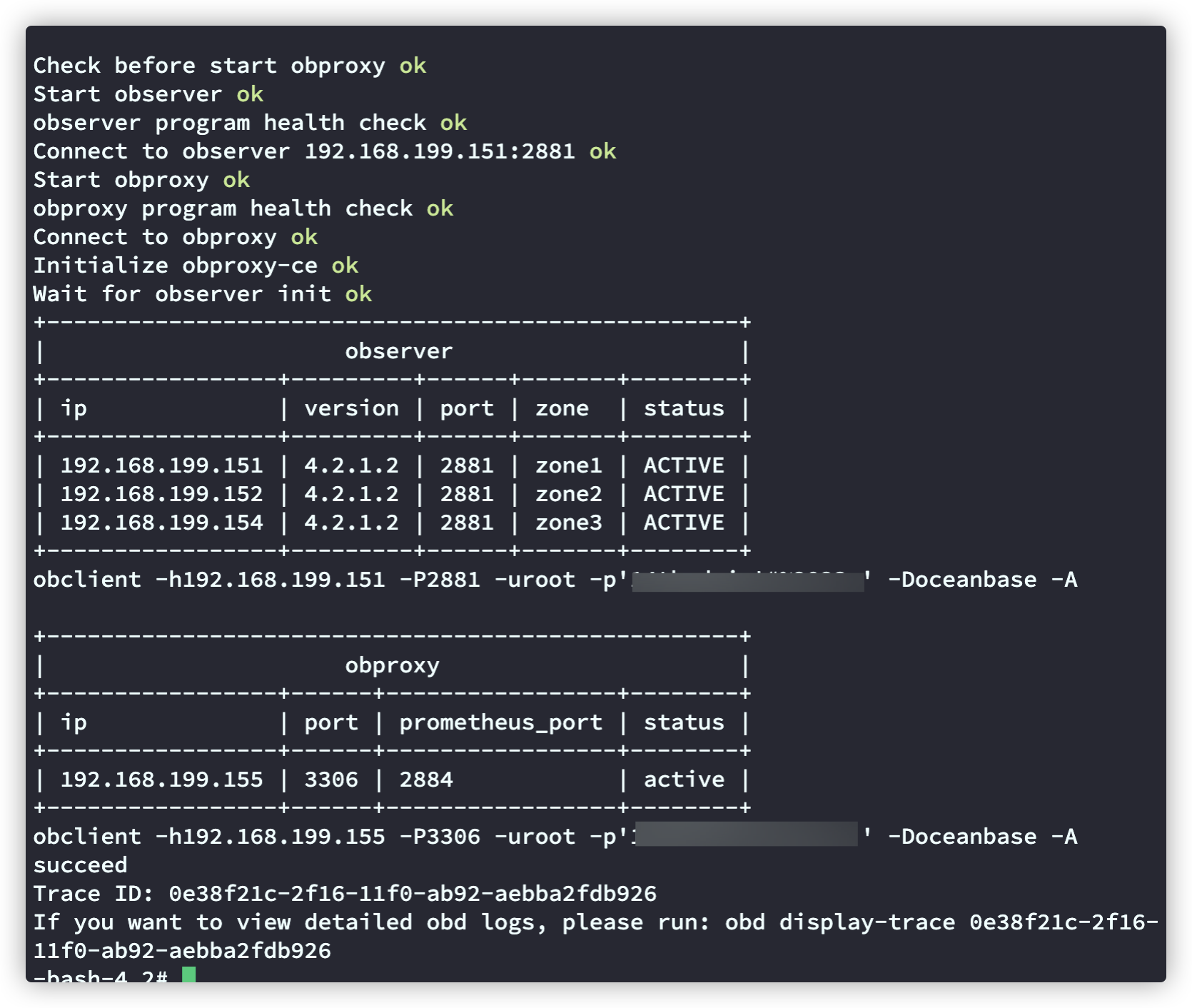The image size is (1192, 1008).
Task: Click 'observer program health check' line
Action: pyautogui.click(x=250, y=123)
